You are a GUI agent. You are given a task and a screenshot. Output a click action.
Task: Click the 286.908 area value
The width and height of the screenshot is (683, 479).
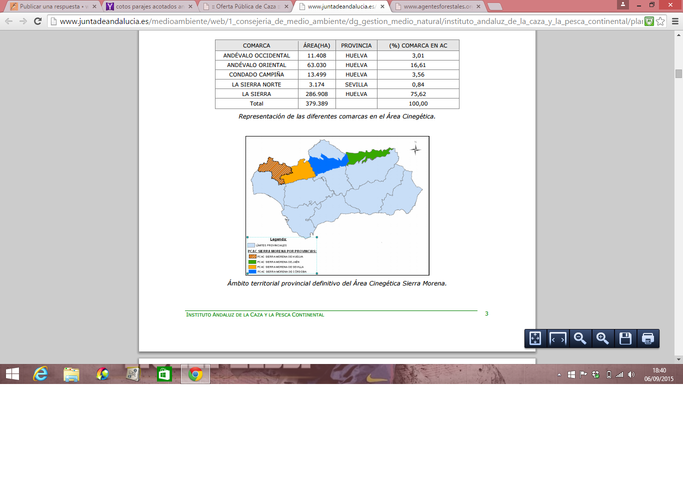click(x=317, y=94)
